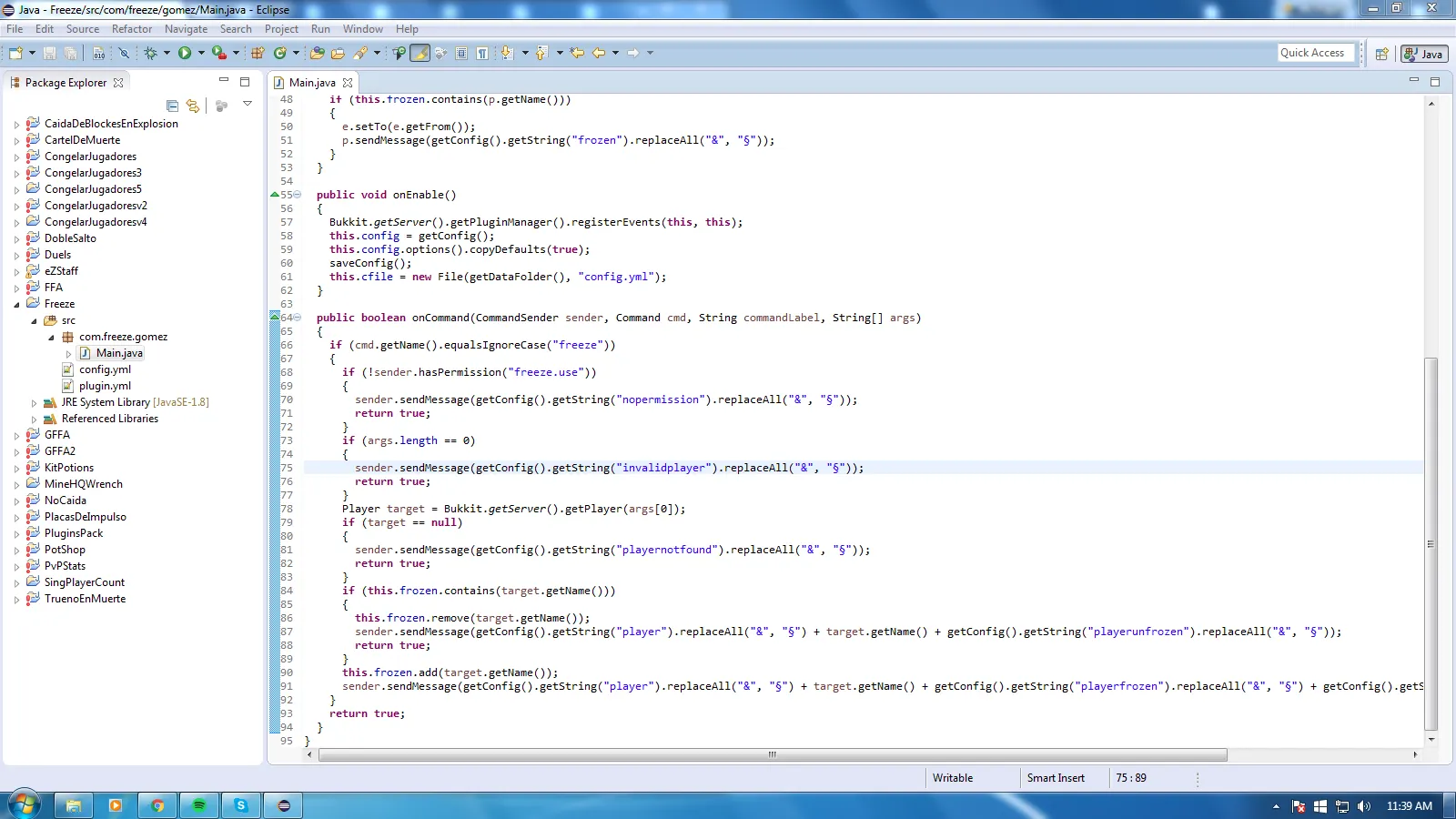Screen dimensions: 1456x819
Task: Toggle Skip All Breakpoints
Action: [x=124, y=53]
